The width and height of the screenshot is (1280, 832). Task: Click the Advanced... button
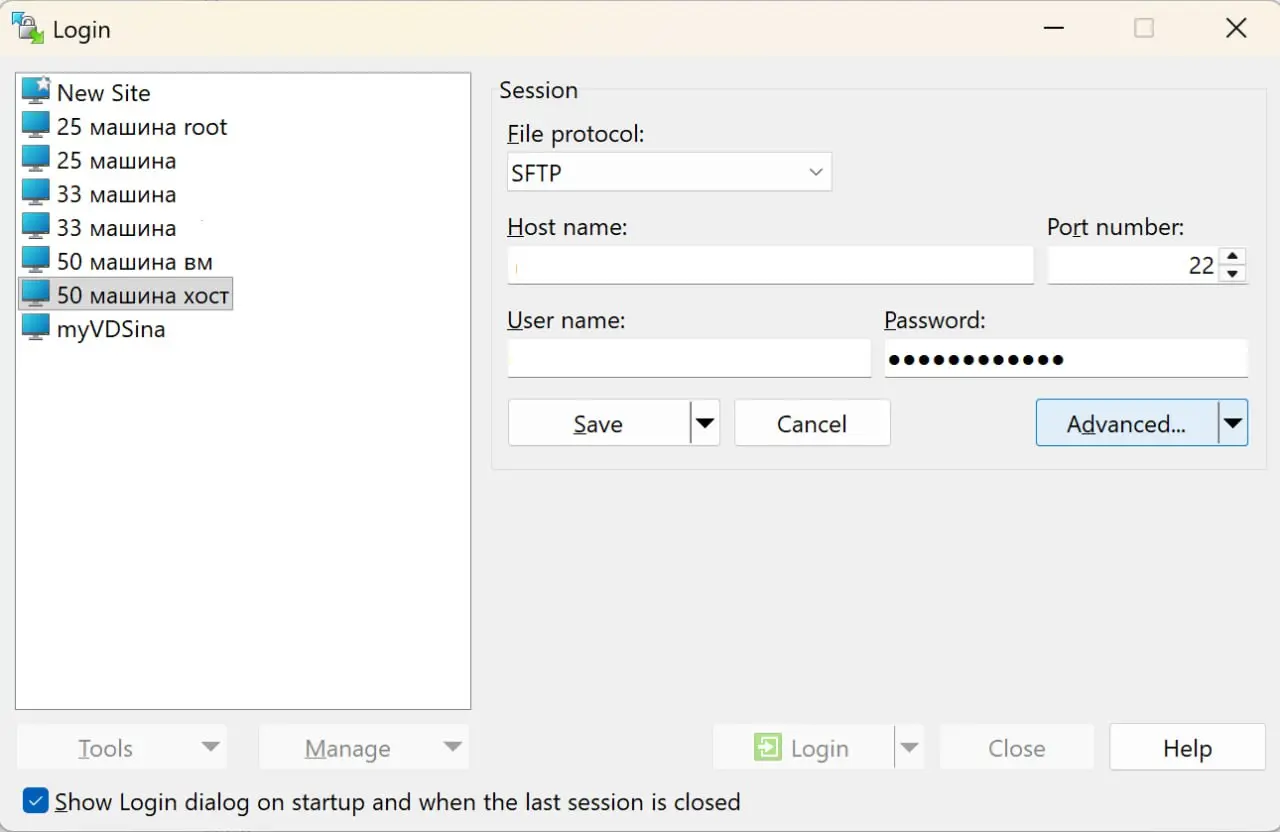pos(1126,424)
